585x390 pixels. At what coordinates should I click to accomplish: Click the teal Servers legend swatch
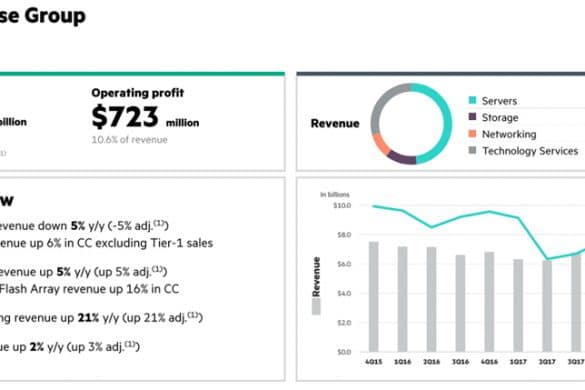472,100
